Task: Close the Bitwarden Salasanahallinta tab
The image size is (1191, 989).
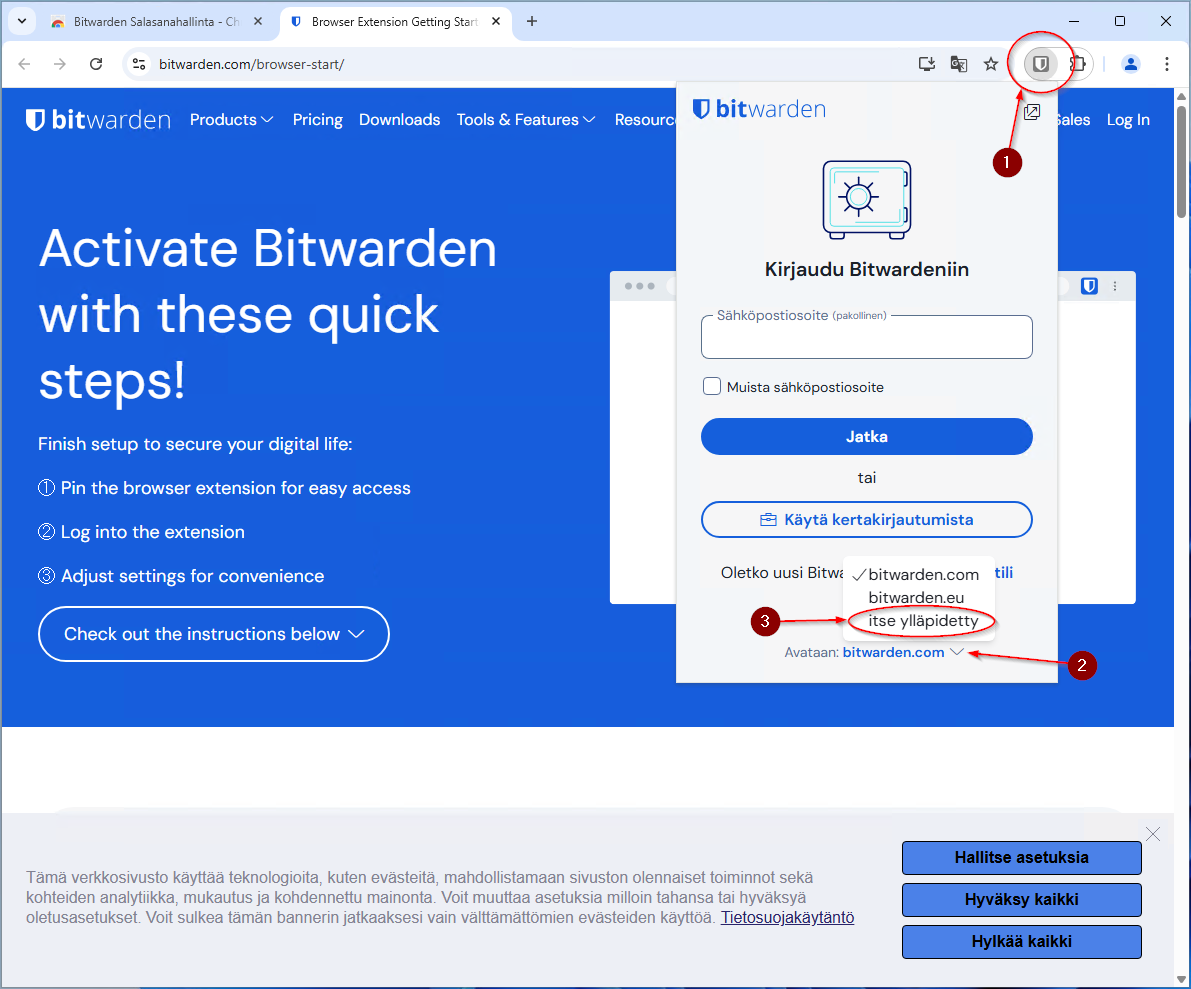Action: [258, 21]
